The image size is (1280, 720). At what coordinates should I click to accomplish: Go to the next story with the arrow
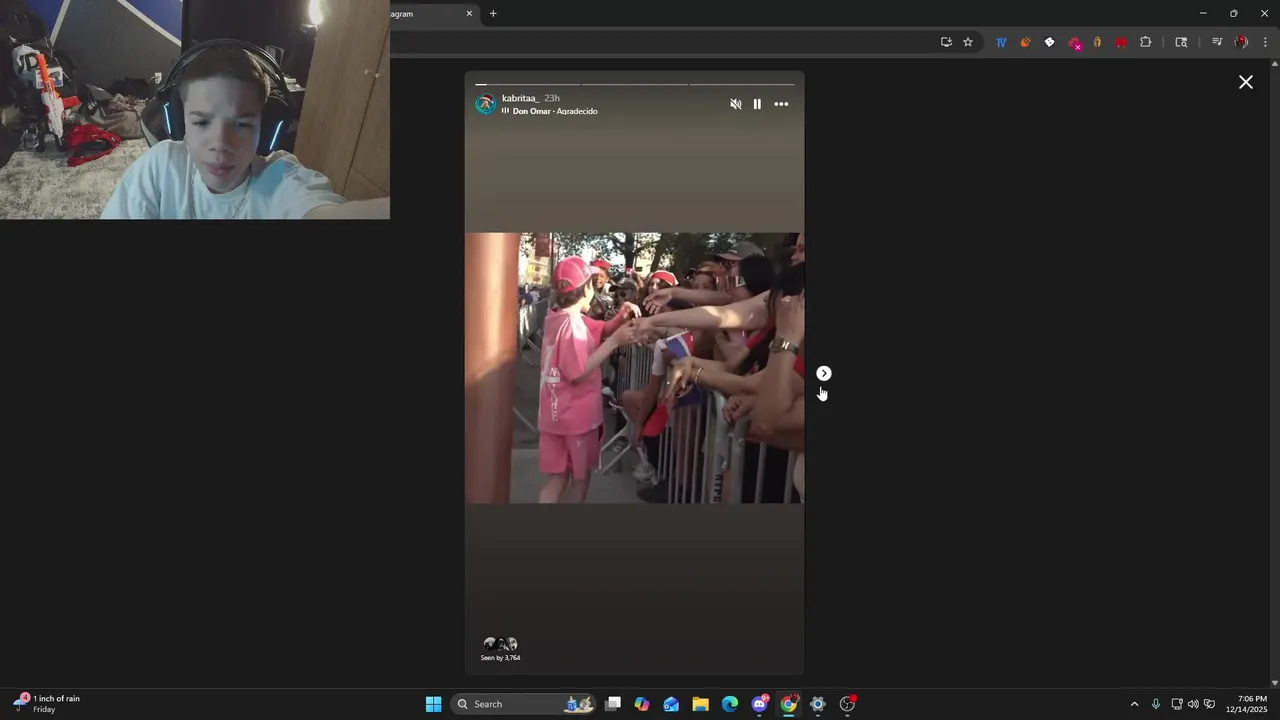coord(824,373)
